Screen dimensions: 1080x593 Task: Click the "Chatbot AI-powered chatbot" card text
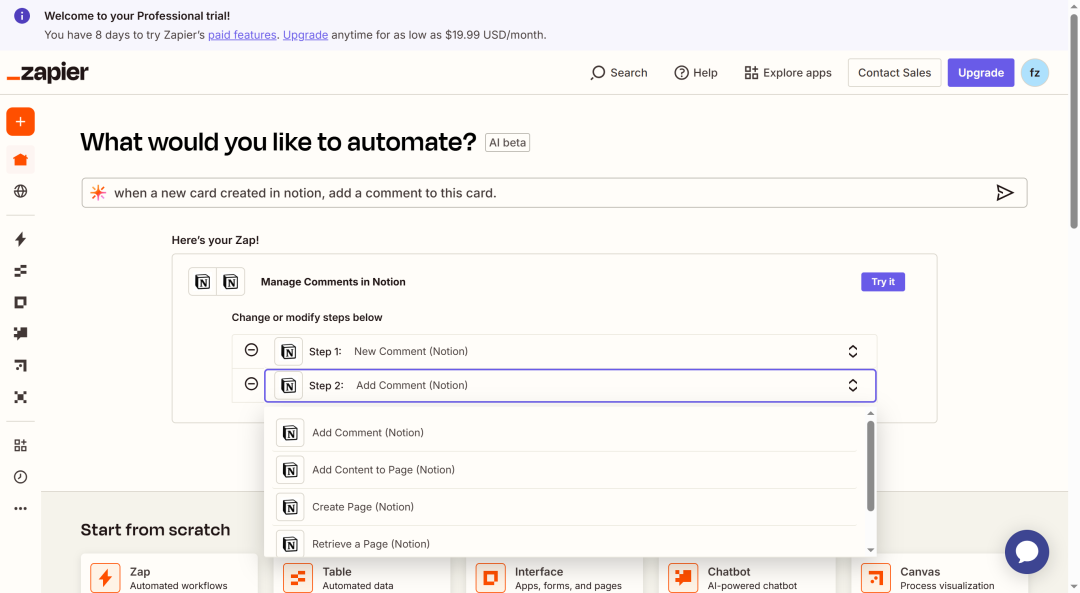[x=752, y=579]
